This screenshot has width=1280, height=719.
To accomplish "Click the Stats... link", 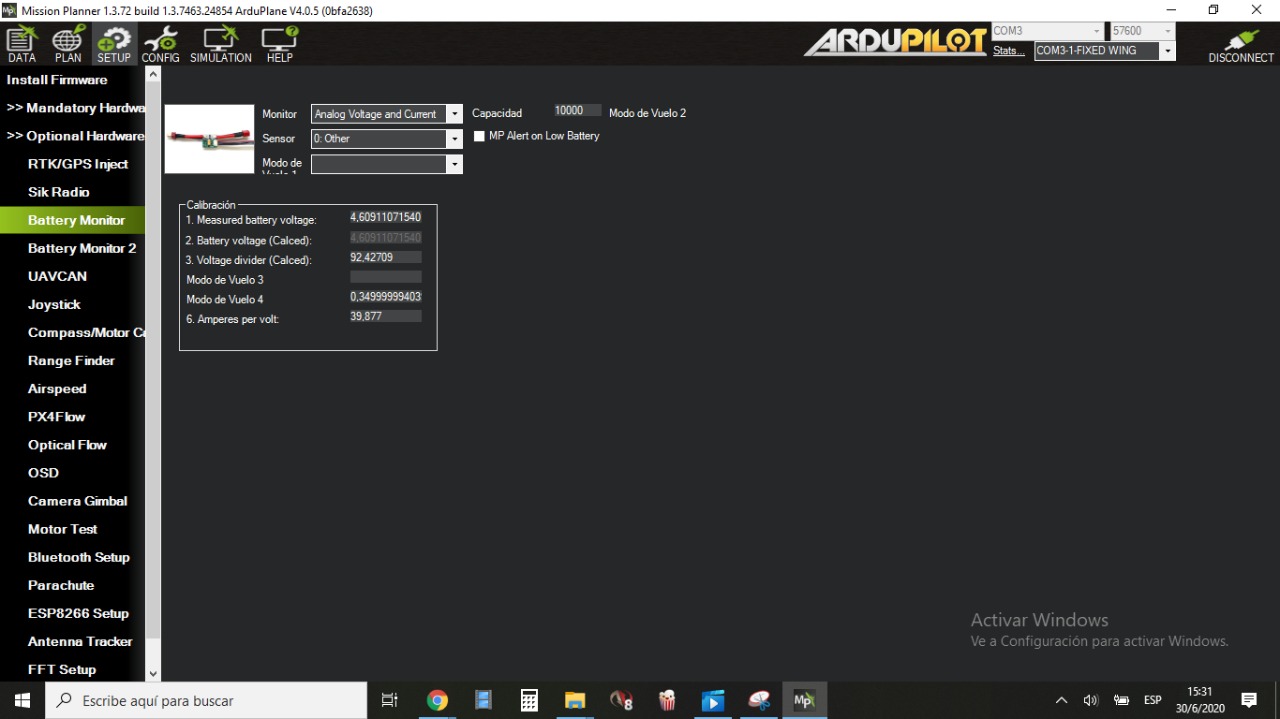I will [1008, 51].
